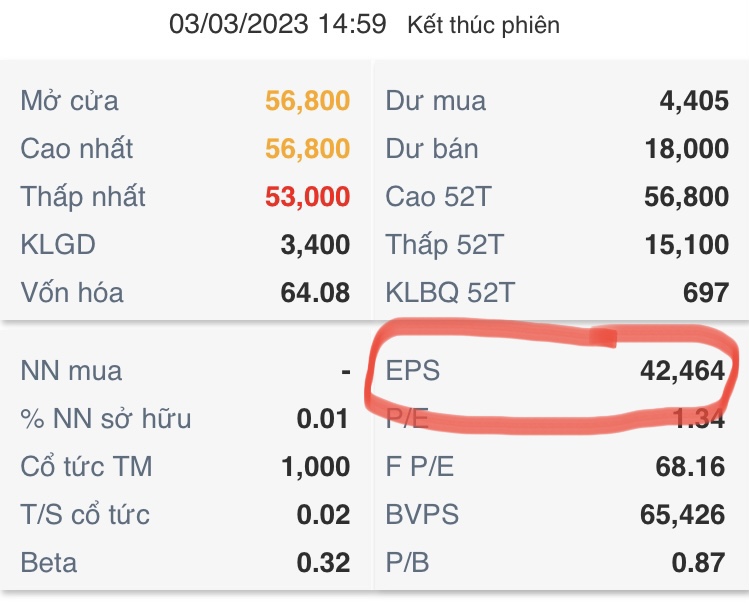Select the KLBQ 52T value 697
The width and height of the screenshot is (749, 603).
pyautogui.click(x=706, y=293)
